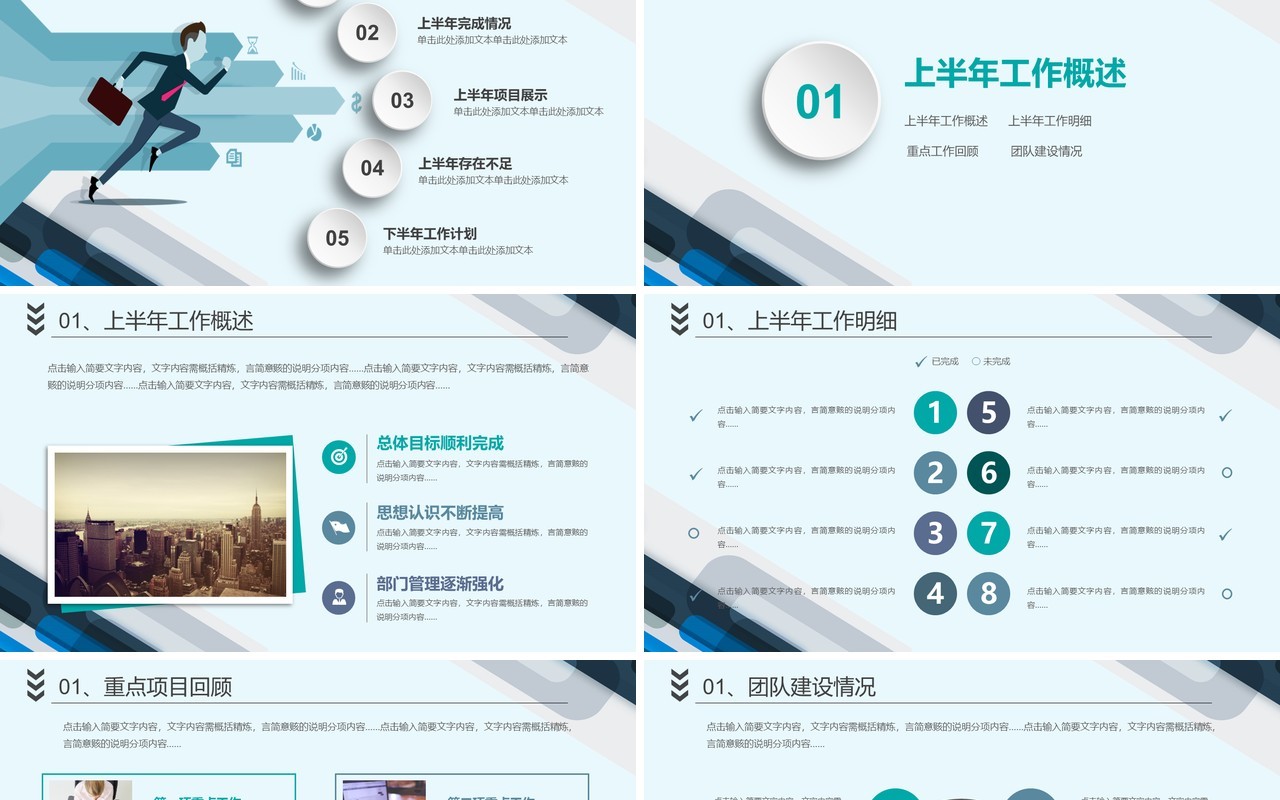Click the checkmark in the row of circle 5
The image size is (1280, 800).
(x=1226, y=415)
